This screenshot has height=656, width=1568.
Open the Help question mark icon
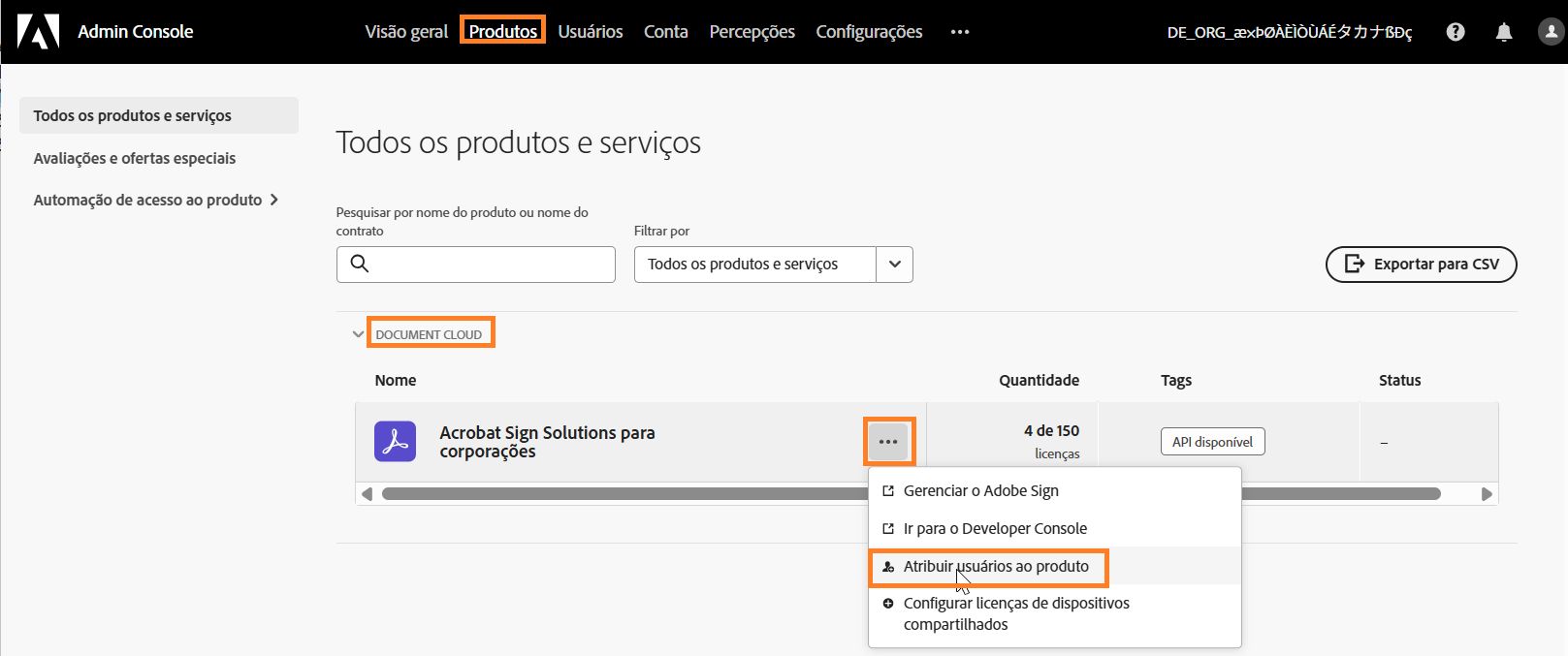1456,31
